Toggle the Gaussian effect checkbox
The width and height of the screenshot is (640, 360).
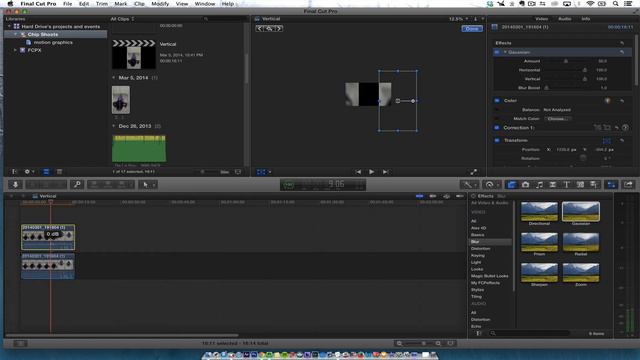pyautogui.click(x=497, y=52)
